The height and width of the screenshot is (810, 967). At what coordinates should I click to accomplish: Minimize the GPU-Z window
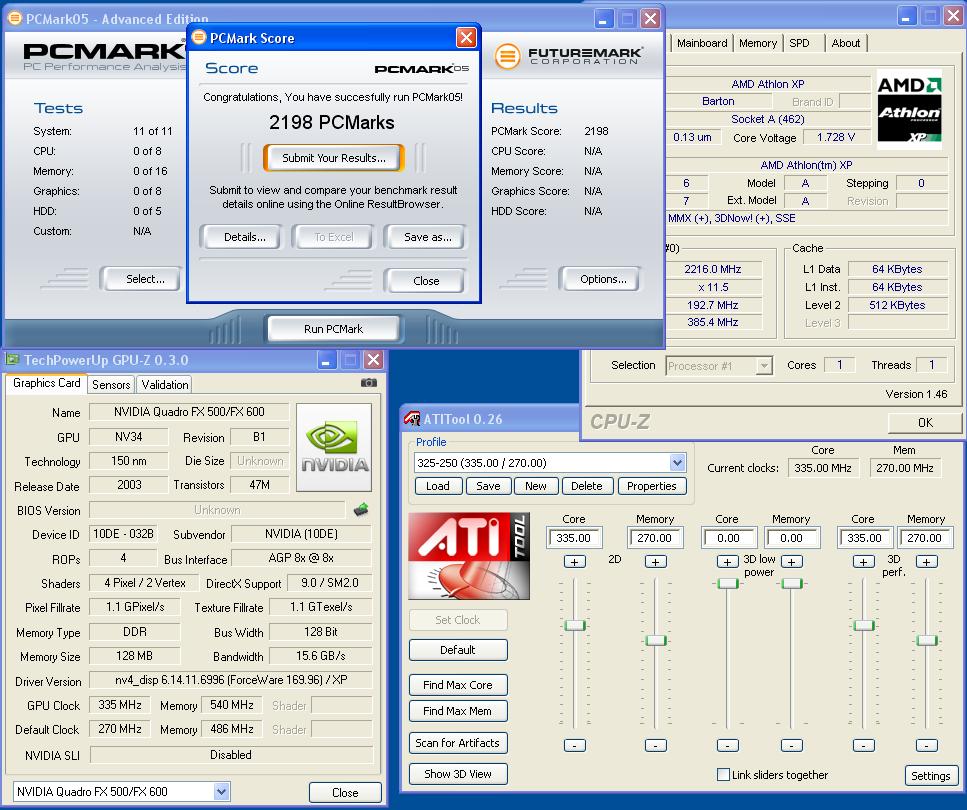pyautogui.click(x=327, y=360)
